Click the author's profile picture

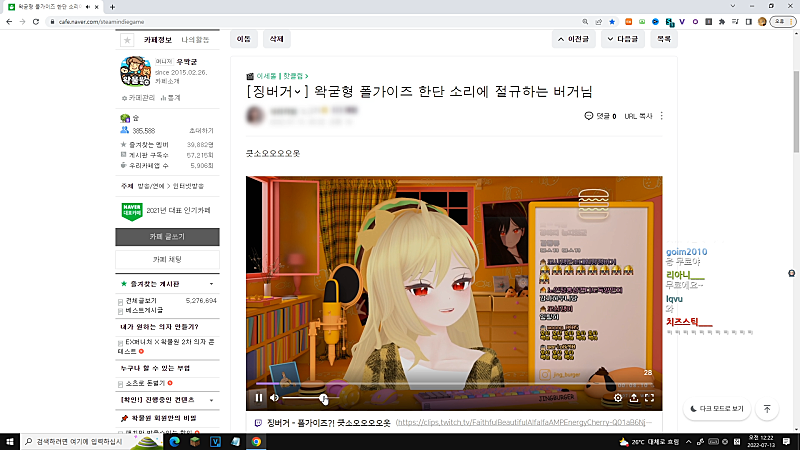255,115
